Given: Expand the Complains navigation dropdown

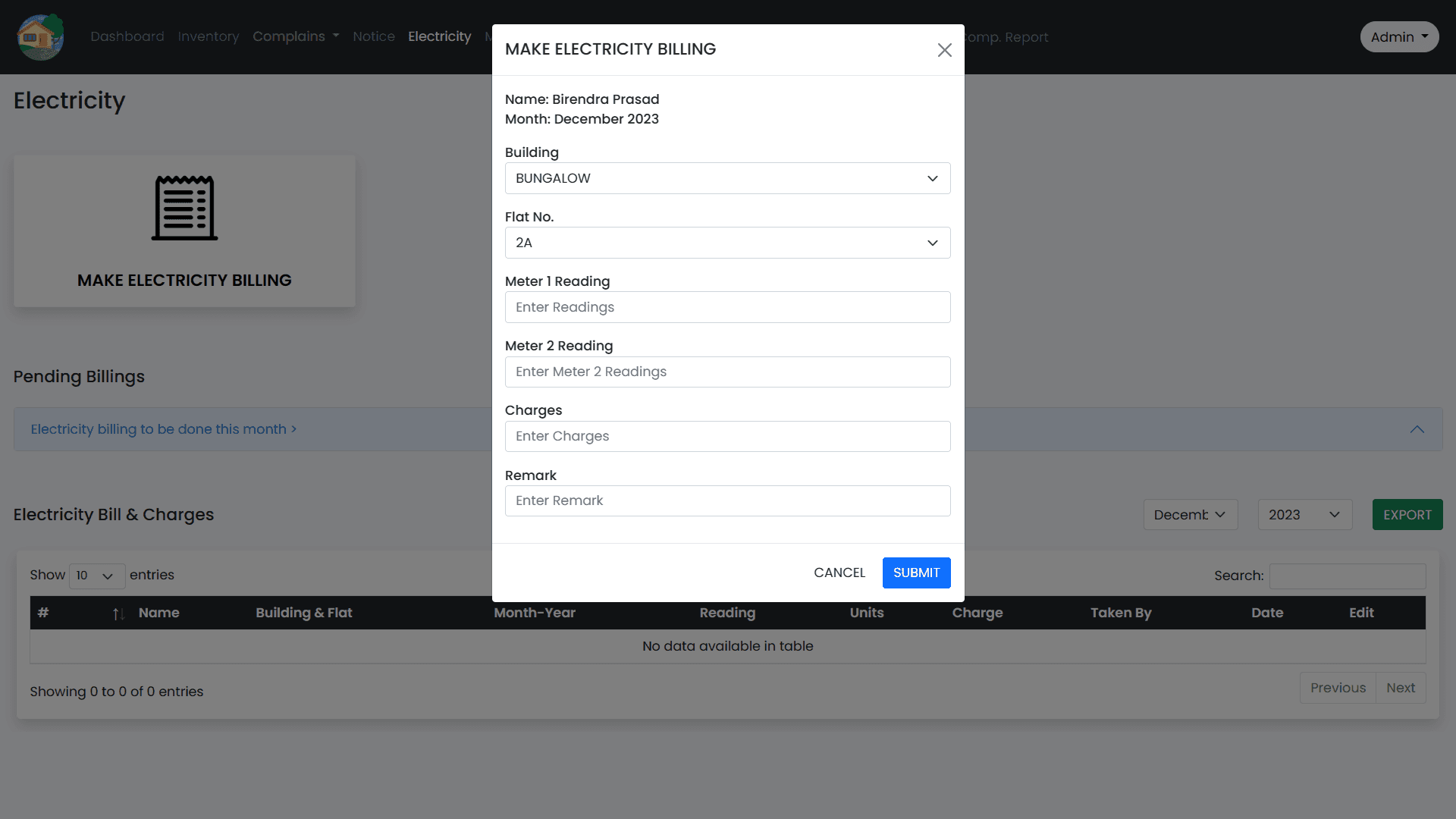Looking at the screenshot, I should pyautogui.click(x=296, y=36).
